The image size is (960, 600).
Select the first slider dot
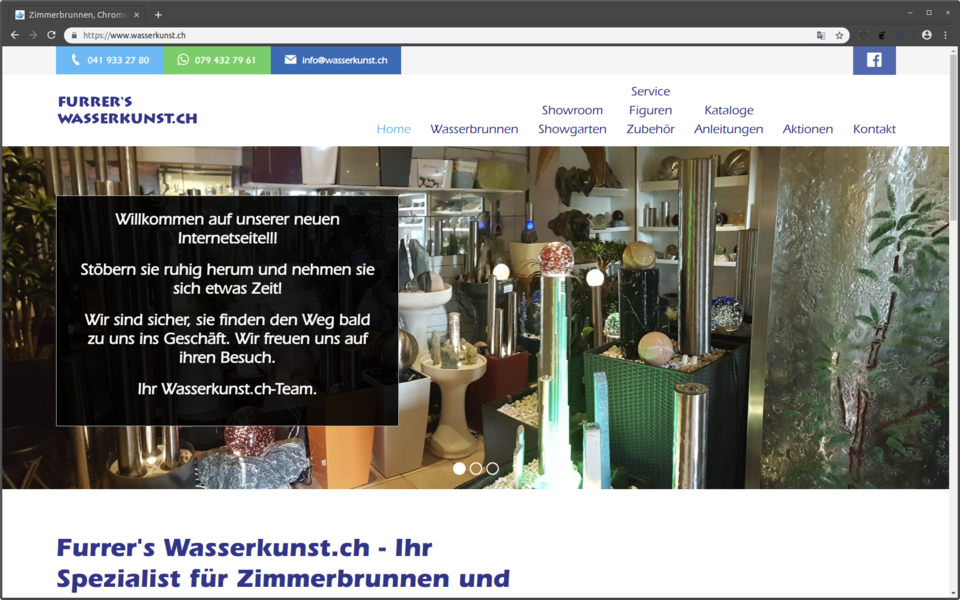459,468
